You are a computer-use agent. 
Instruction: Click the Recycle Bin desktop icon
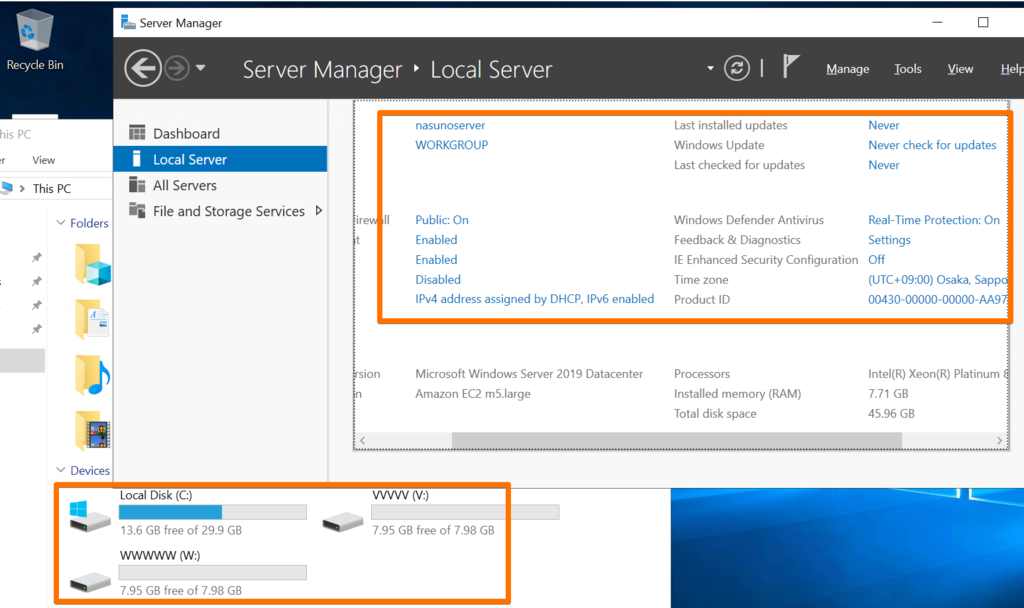(35, 40)
